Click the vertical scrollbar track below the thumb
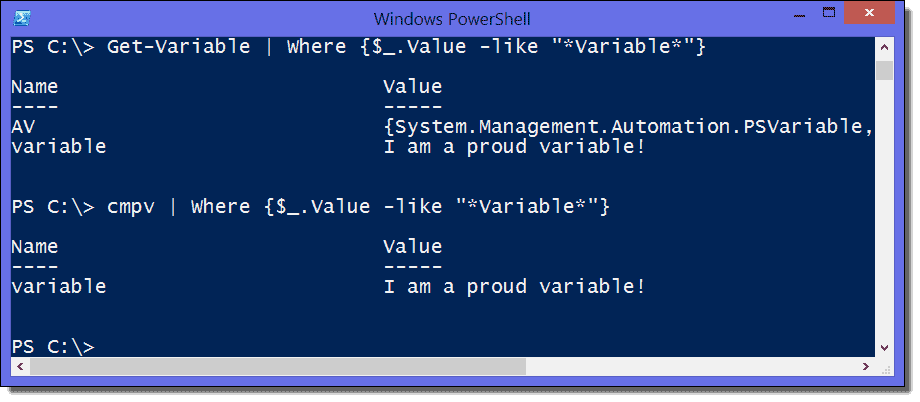 885,210
